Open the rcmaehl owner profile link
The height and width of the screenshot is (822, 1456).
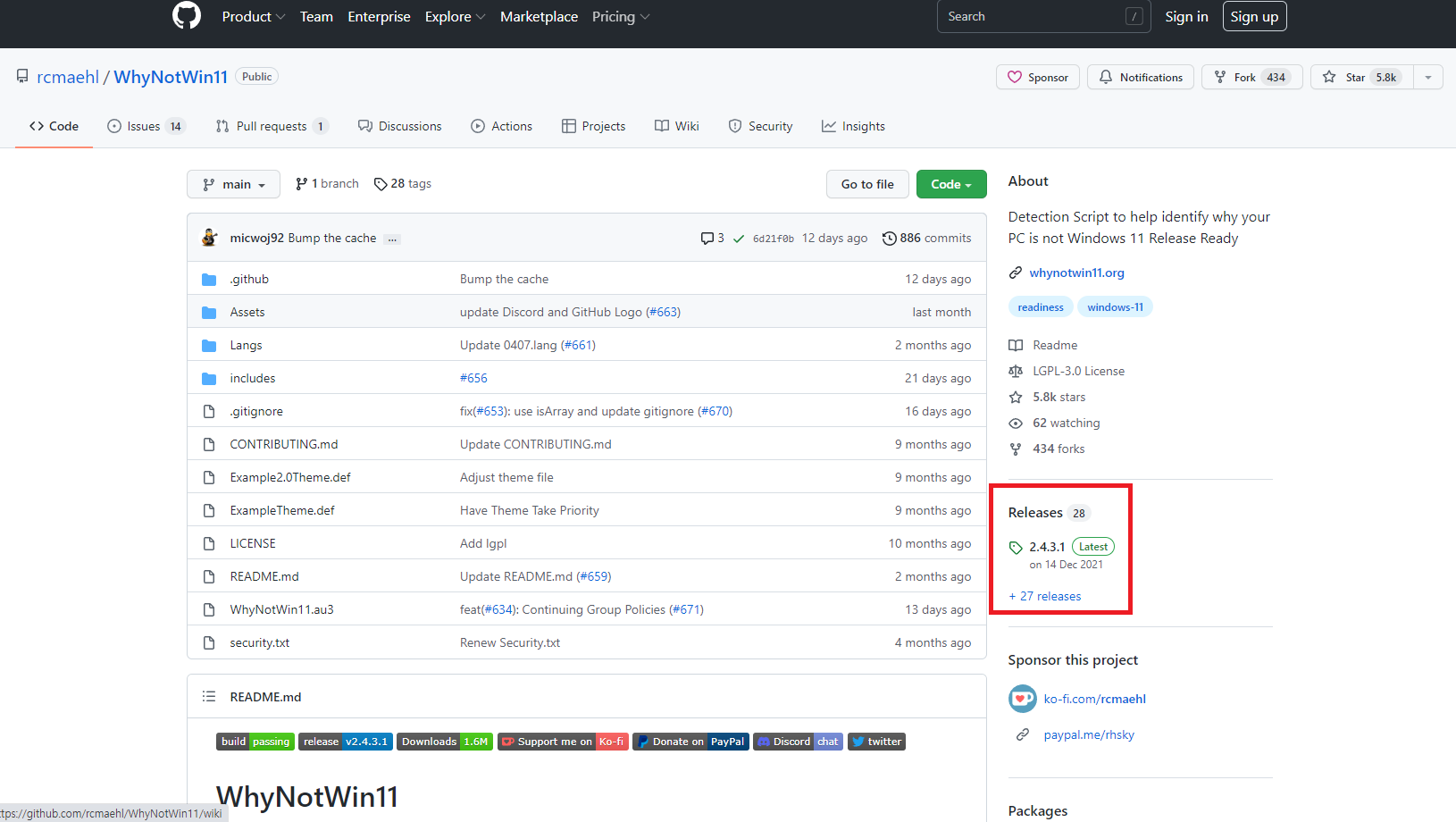[x=68, y=77]
